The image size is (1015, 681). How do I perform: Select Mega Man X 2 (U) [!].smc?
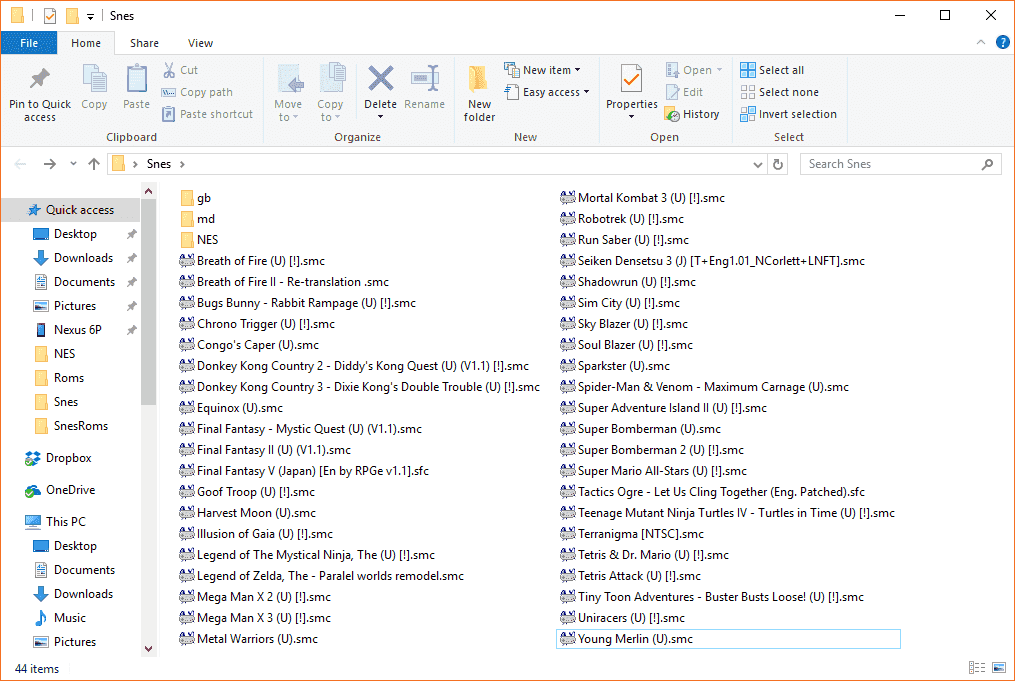[255, 597]
